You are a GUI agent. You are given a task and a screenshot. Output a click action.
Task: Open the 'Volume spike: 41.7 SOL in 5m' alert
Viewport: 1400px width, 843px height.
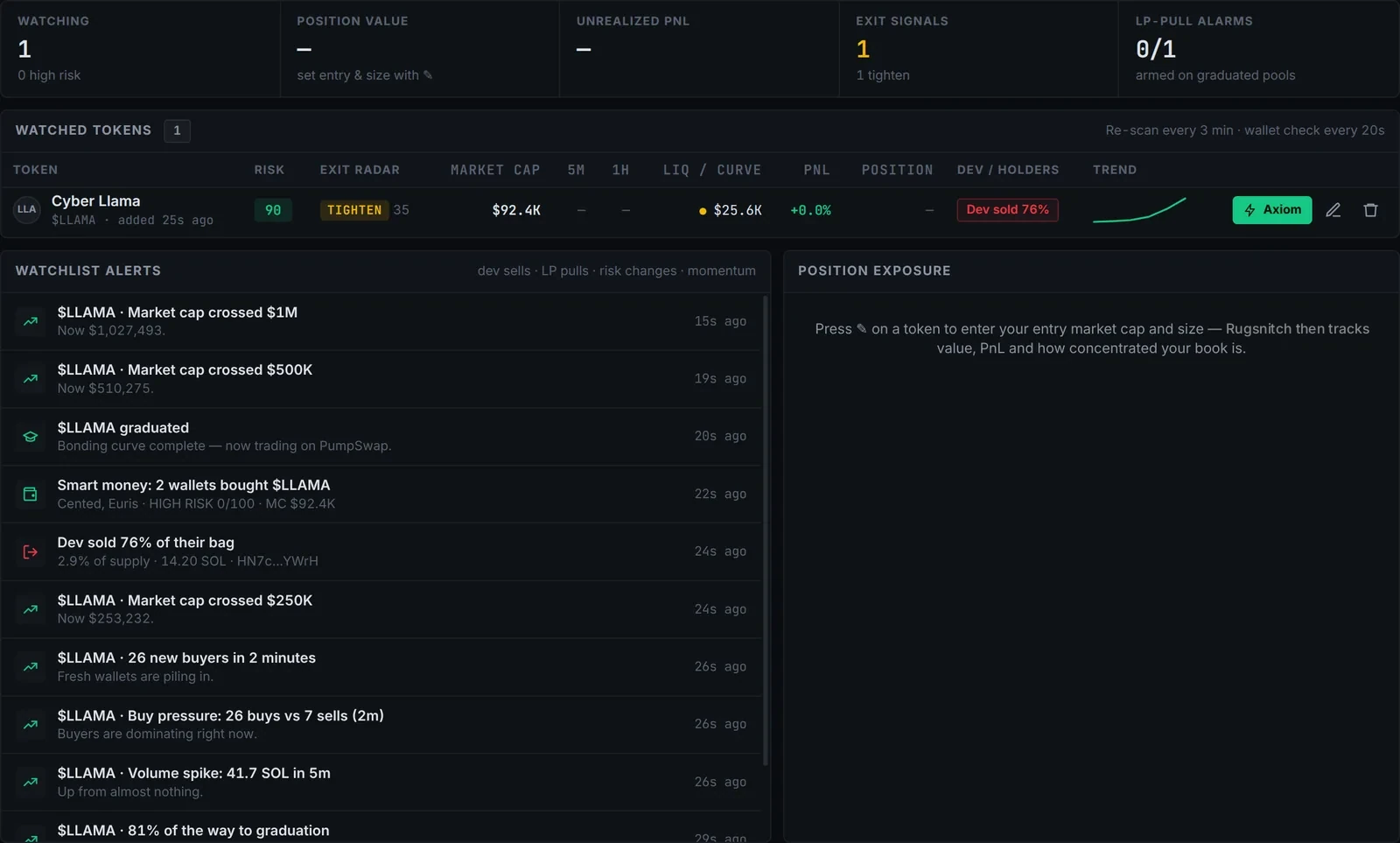[381, 782]
